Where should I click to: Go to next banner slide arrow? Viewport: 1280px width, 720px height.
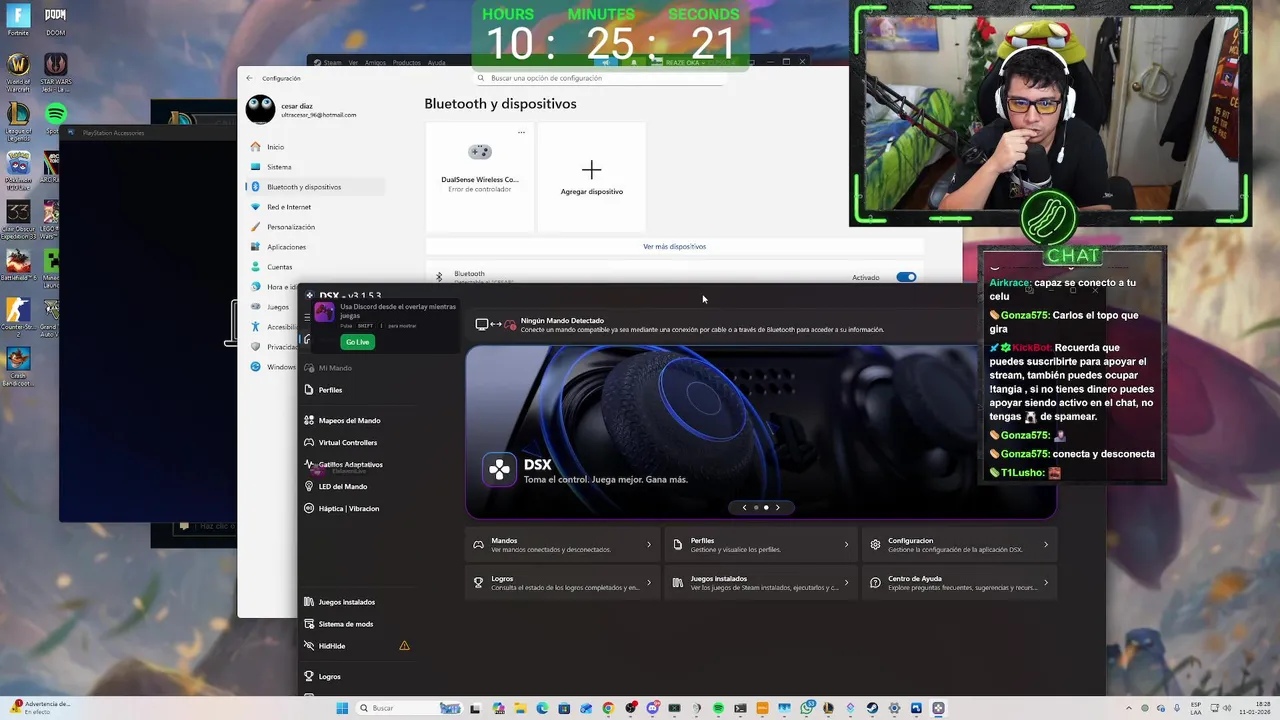[777, 507]
